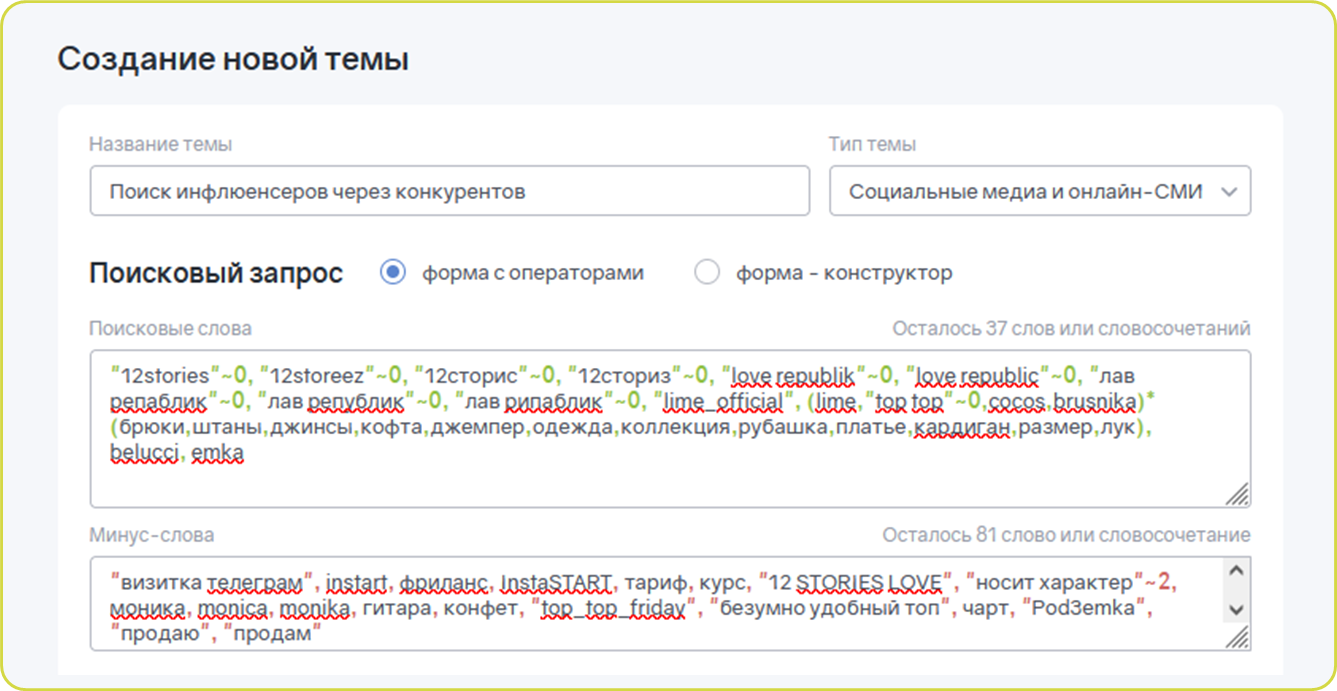Viewport: 1337px width, 691px height.
Task: Click the 'Осталось 81 слово' counter text
Action: click(x=1065, y=536)
